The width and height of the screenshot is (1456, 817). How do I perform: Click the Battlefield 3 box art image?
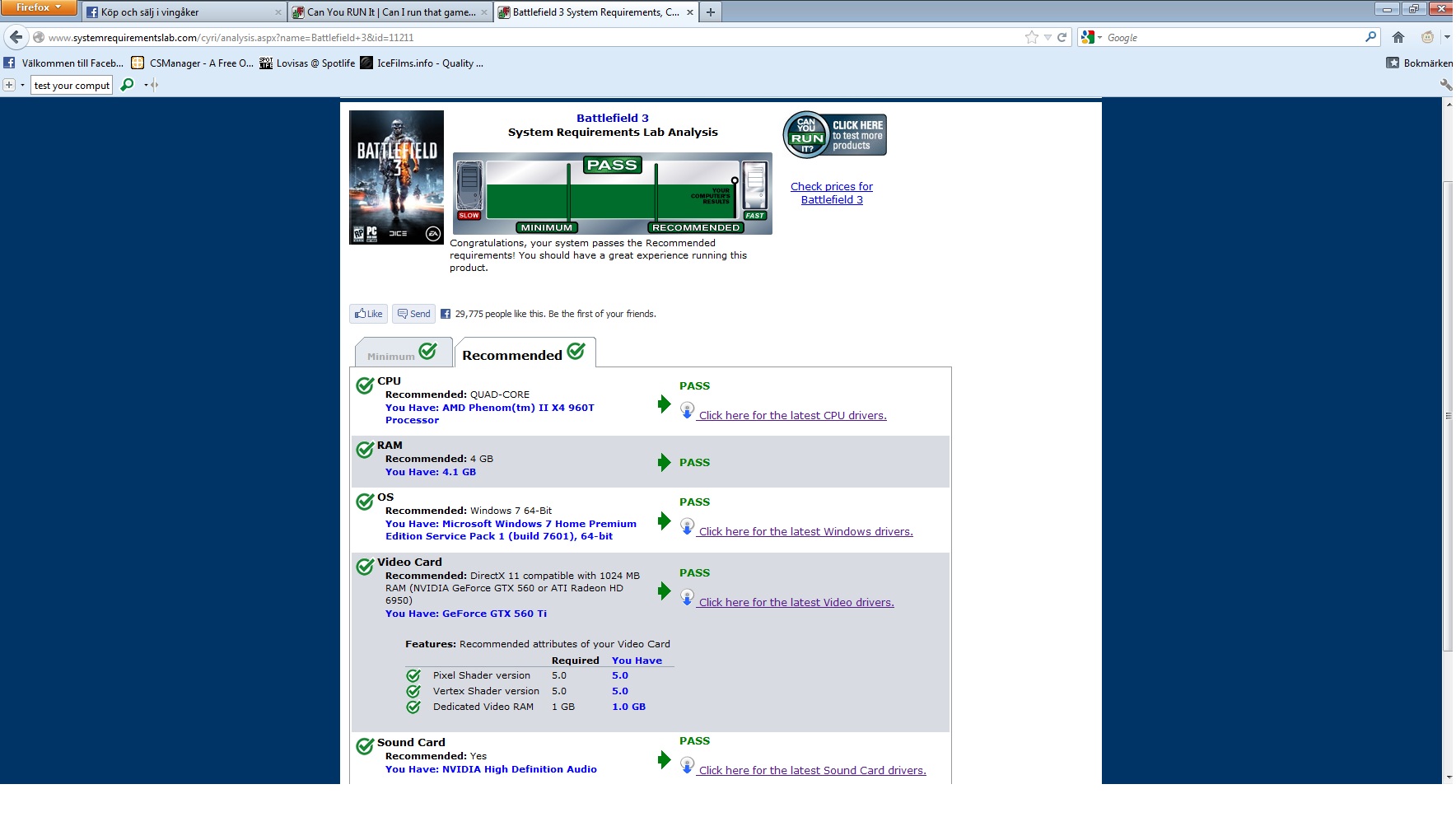click(396, 177)
